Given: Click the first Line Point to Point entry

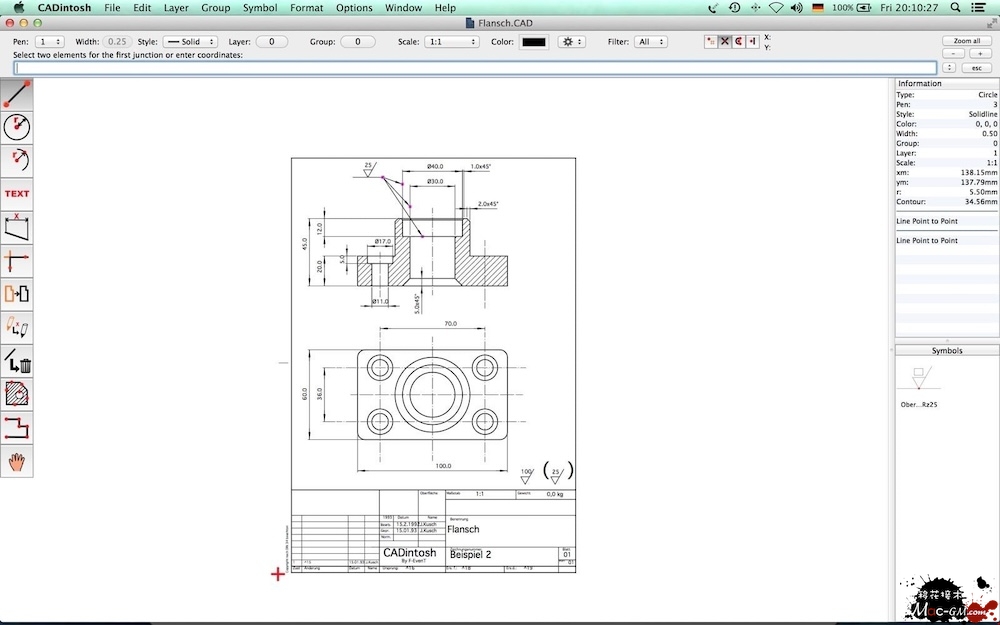Looking at the screenshot, I should click(x=927, y=221).
